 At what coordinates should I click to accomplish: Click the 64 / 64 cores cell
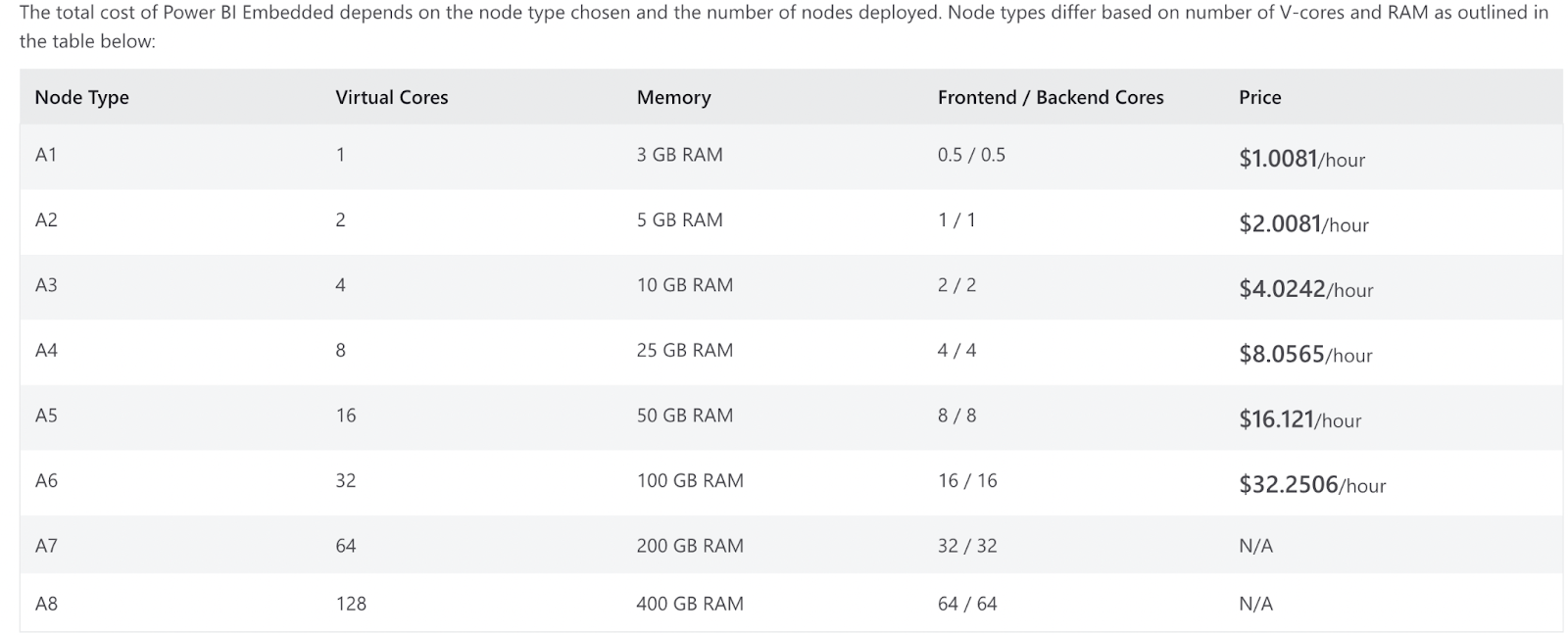[966, 604]
